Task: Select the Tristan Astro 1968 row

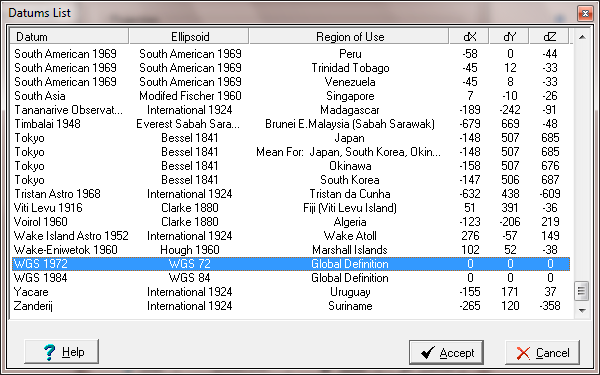Action: click(x=291, y=194)
